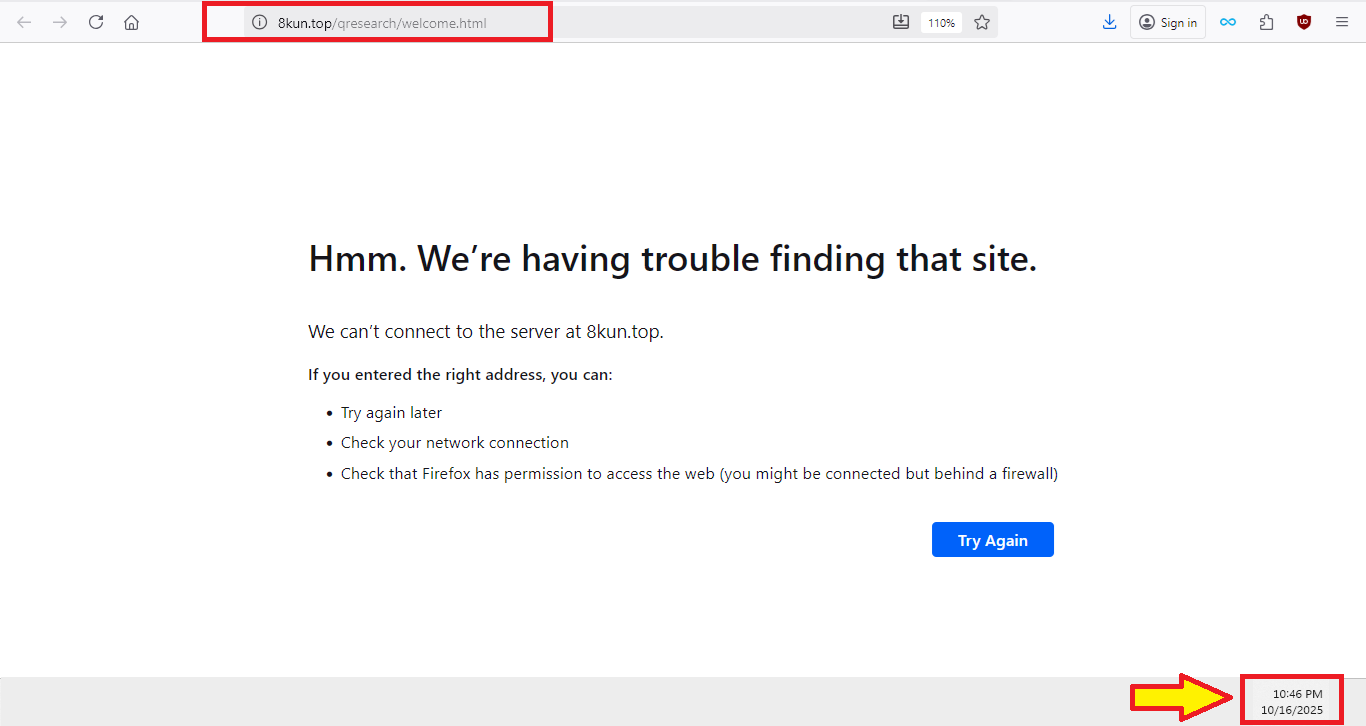Click the install page icon in address bar
Viewport: 1366px width, 726px height.
pos(900,22)
